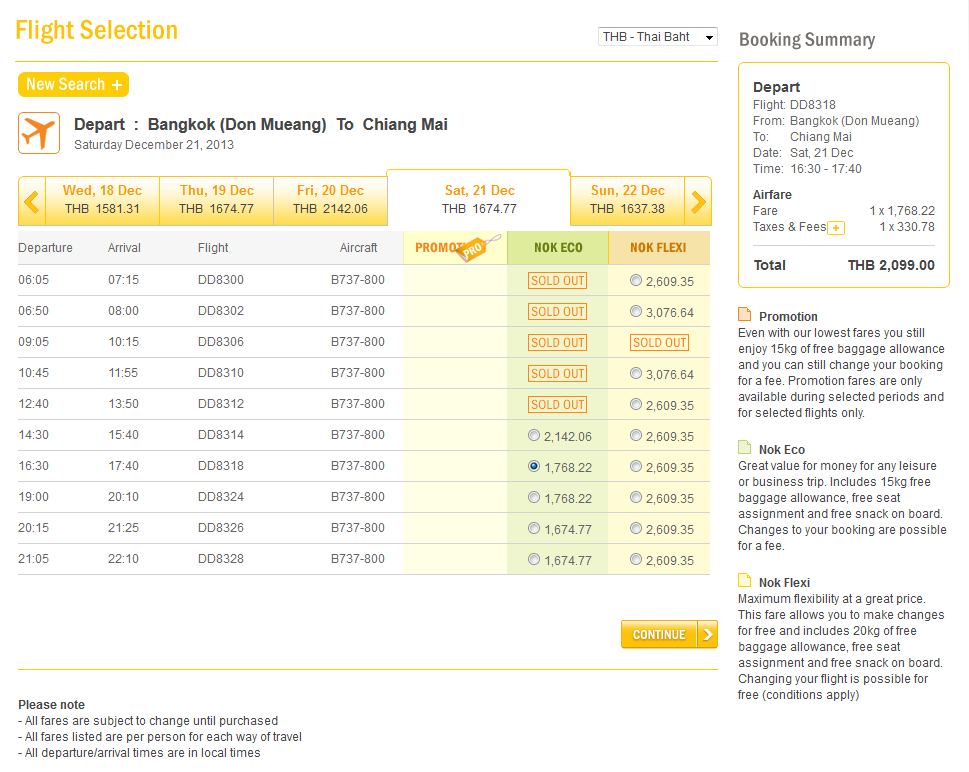Click the New Search button

pyautogui.click(x=74, y=85)
